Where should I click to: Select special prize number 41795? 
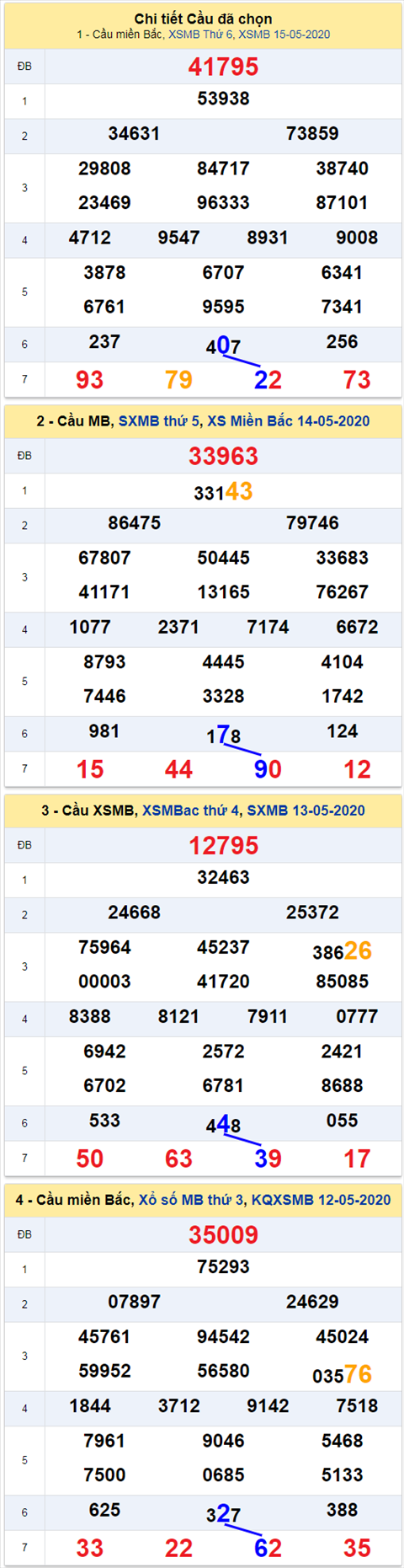223,67
